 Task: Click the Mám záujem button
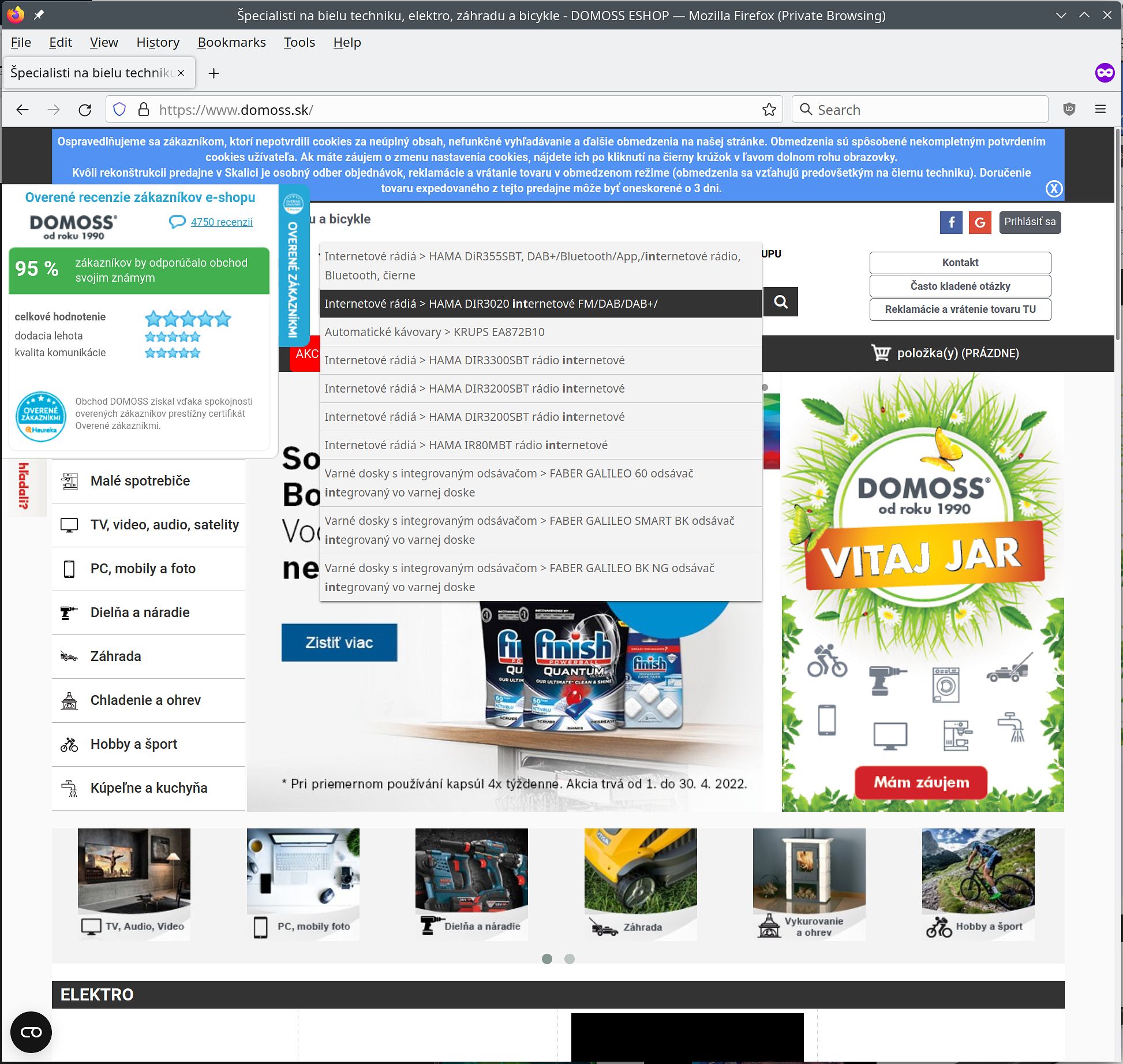[921, 783]
